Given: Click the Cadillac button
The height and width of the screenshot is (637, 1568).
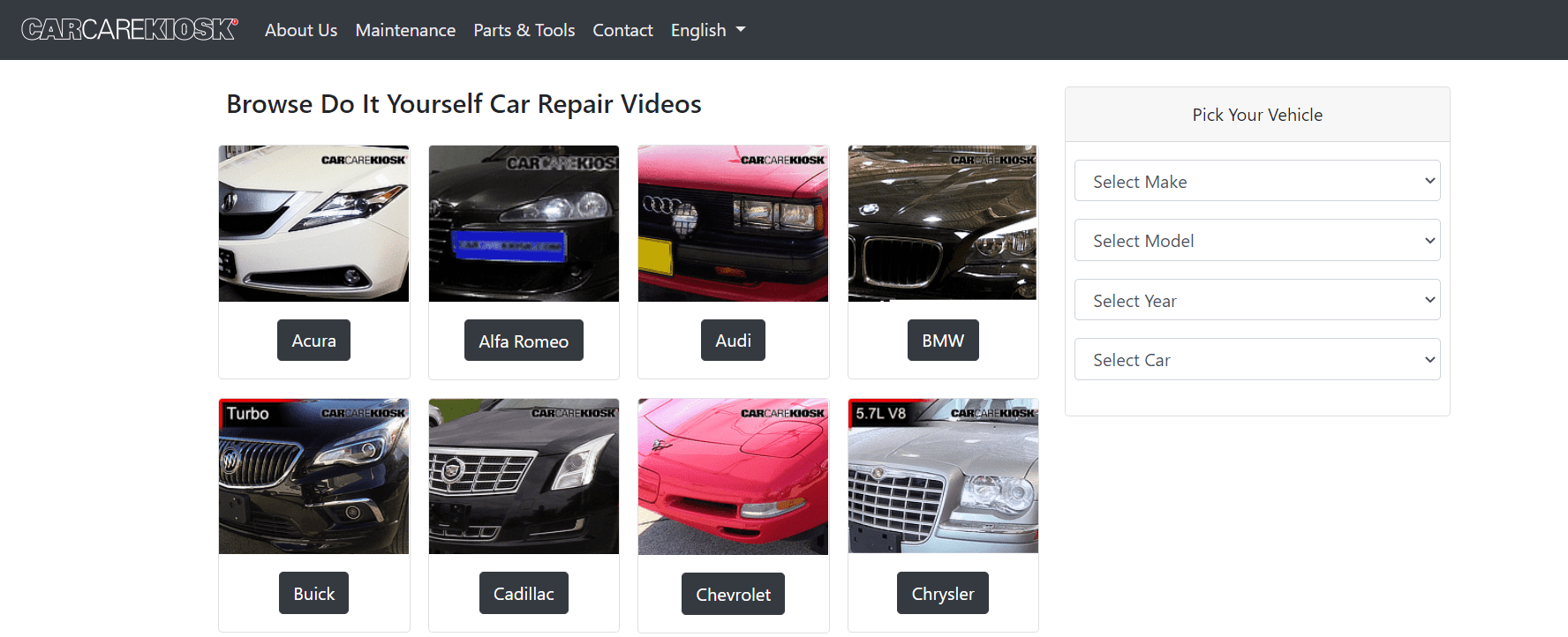Looking at the screenshot, I should 524,593.
